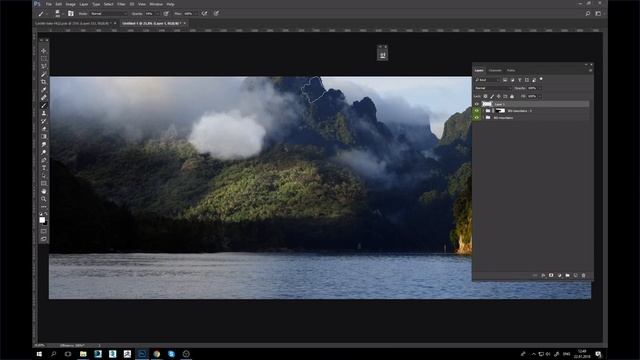Image resolution: width=640 pixels, height=360 pixels.
Task: Select the Spot Healing Brush tool
Action: [44, 98]
